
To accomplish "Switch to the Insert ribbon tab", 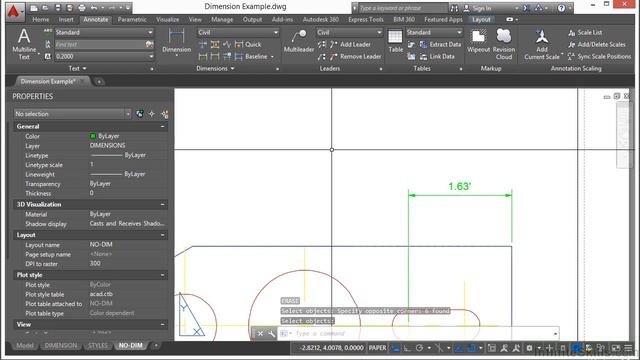I will click(66, 19).
